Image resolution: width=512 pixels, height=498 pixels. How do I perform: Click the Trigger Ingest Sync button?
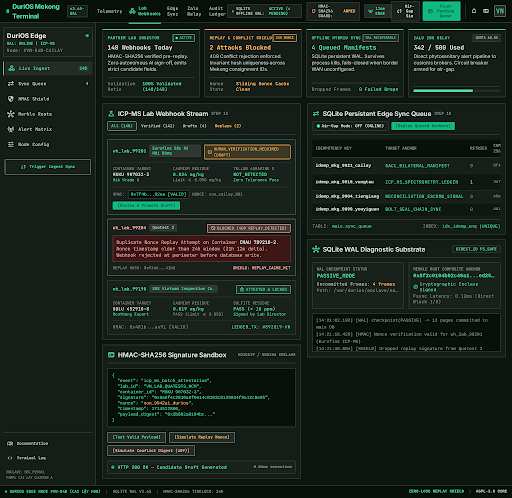point(47,167)
